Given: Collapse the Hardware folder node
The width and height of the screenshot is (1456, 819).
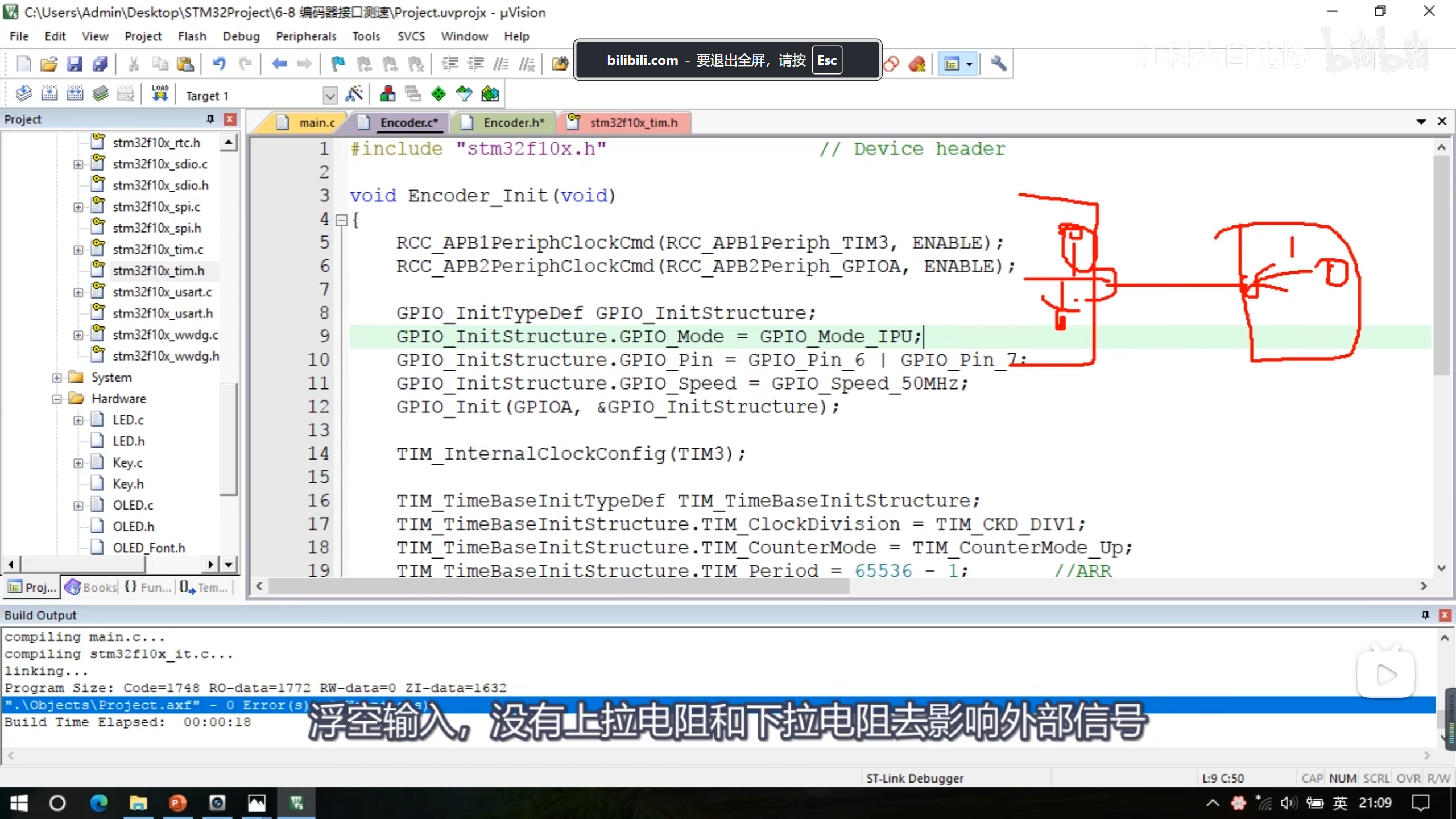Looking at the screenshot, I should tap(57, 399).
